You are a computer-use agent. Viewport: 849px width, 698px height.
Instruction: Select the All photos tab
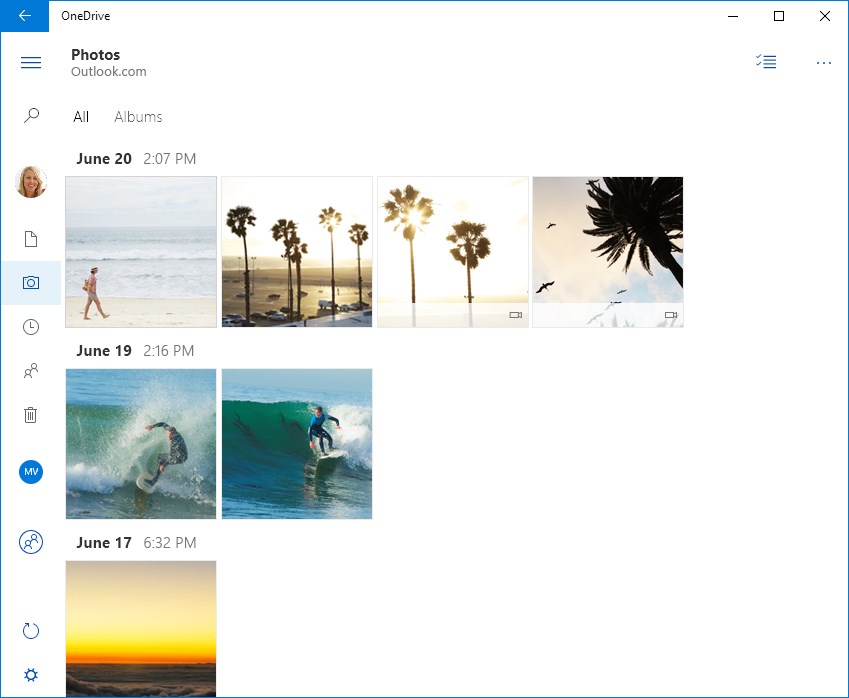pyautogui.click(x=80, y=116)
